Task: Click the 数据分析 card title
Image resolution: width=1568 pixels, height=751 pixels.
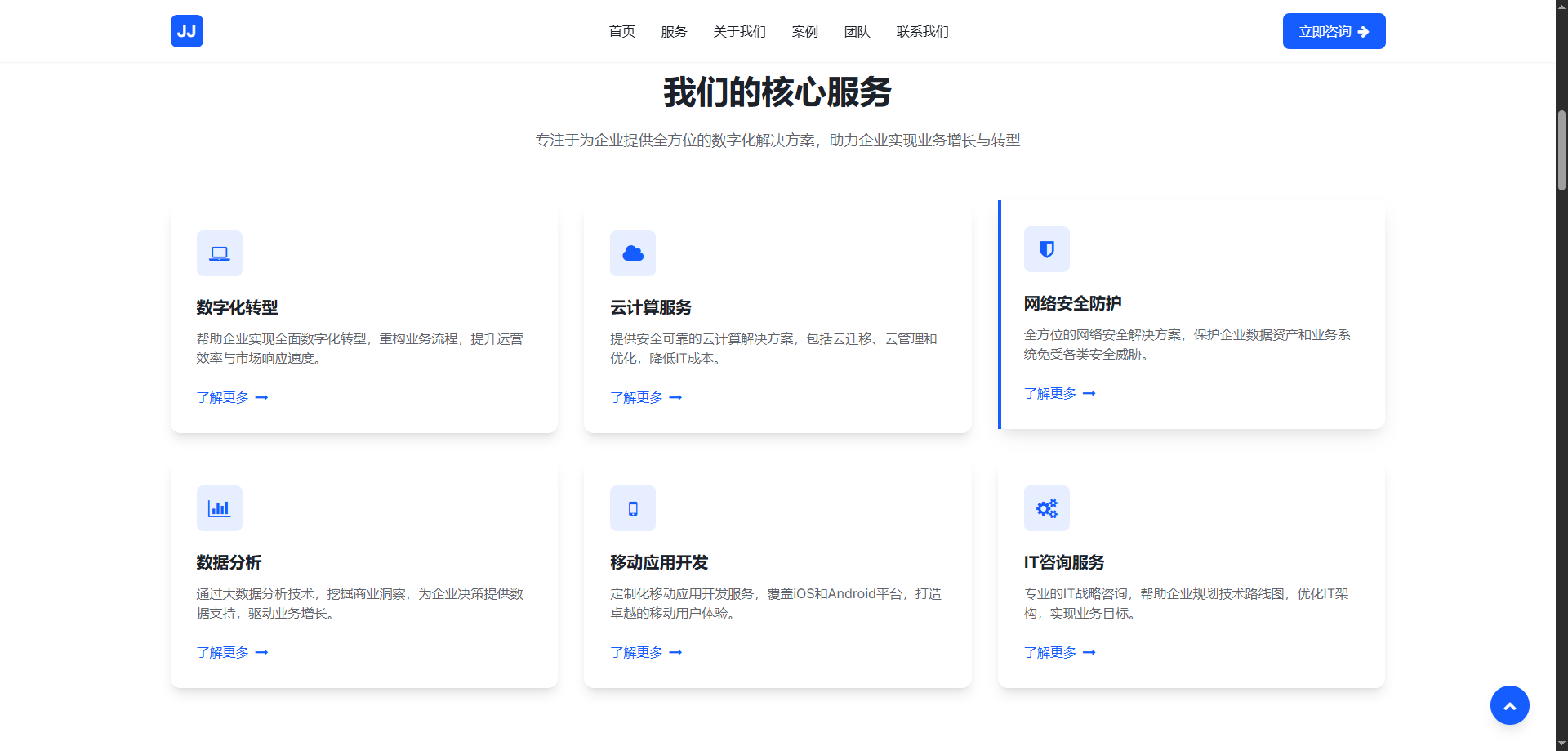Action: [229, 562]
